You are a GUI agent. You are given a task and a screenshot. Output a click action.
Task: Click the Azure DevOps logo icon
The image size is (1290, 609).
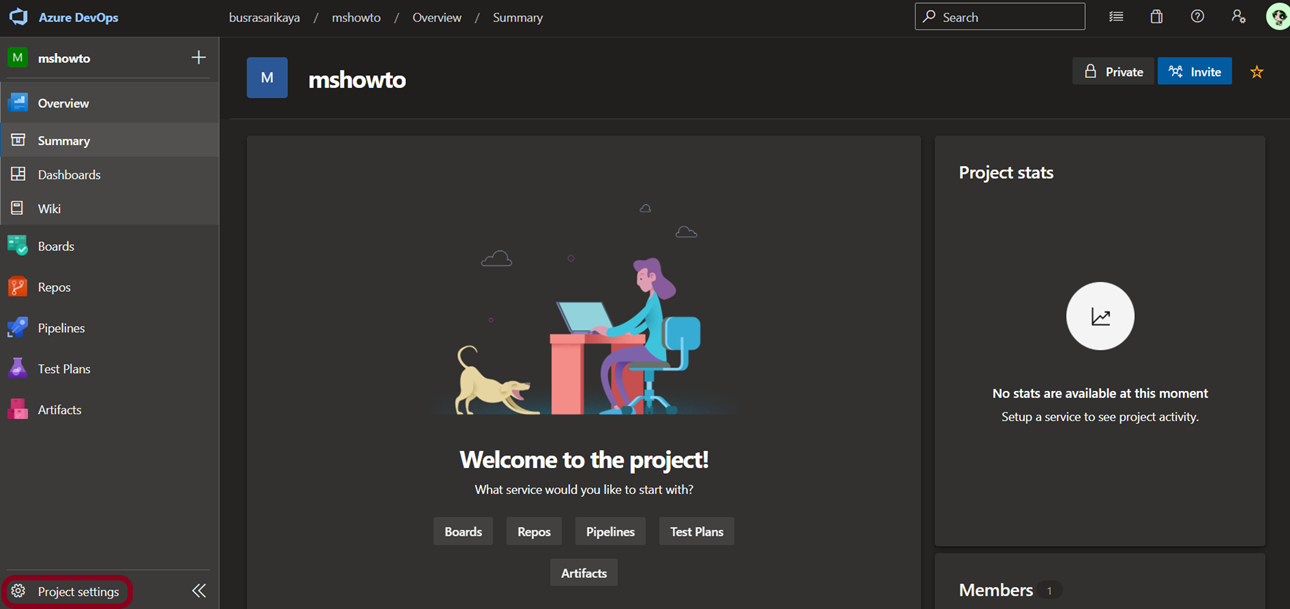[18, 17]
